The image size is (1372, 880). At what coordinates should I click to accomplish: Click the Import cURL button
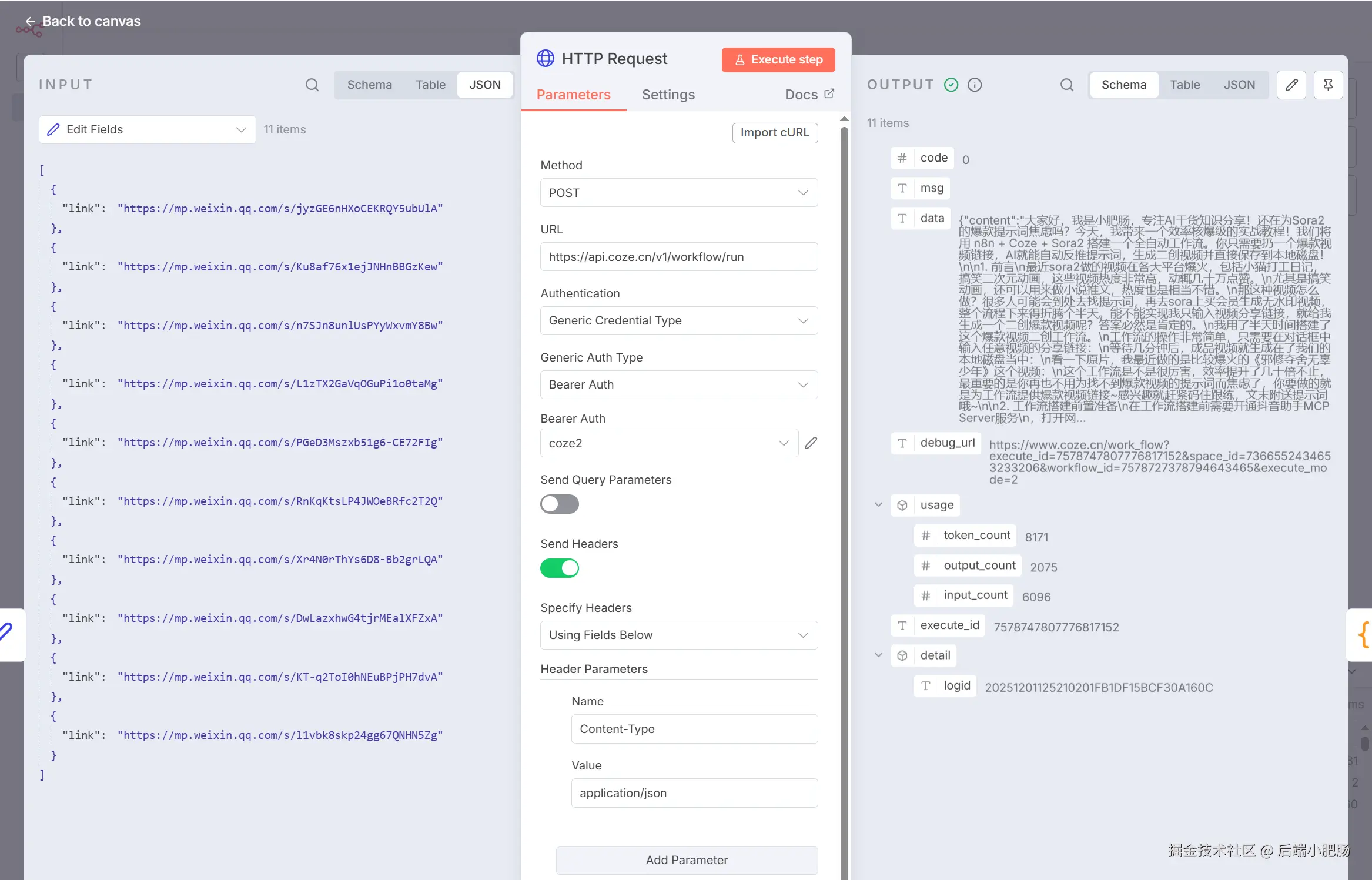click(774, 133)
